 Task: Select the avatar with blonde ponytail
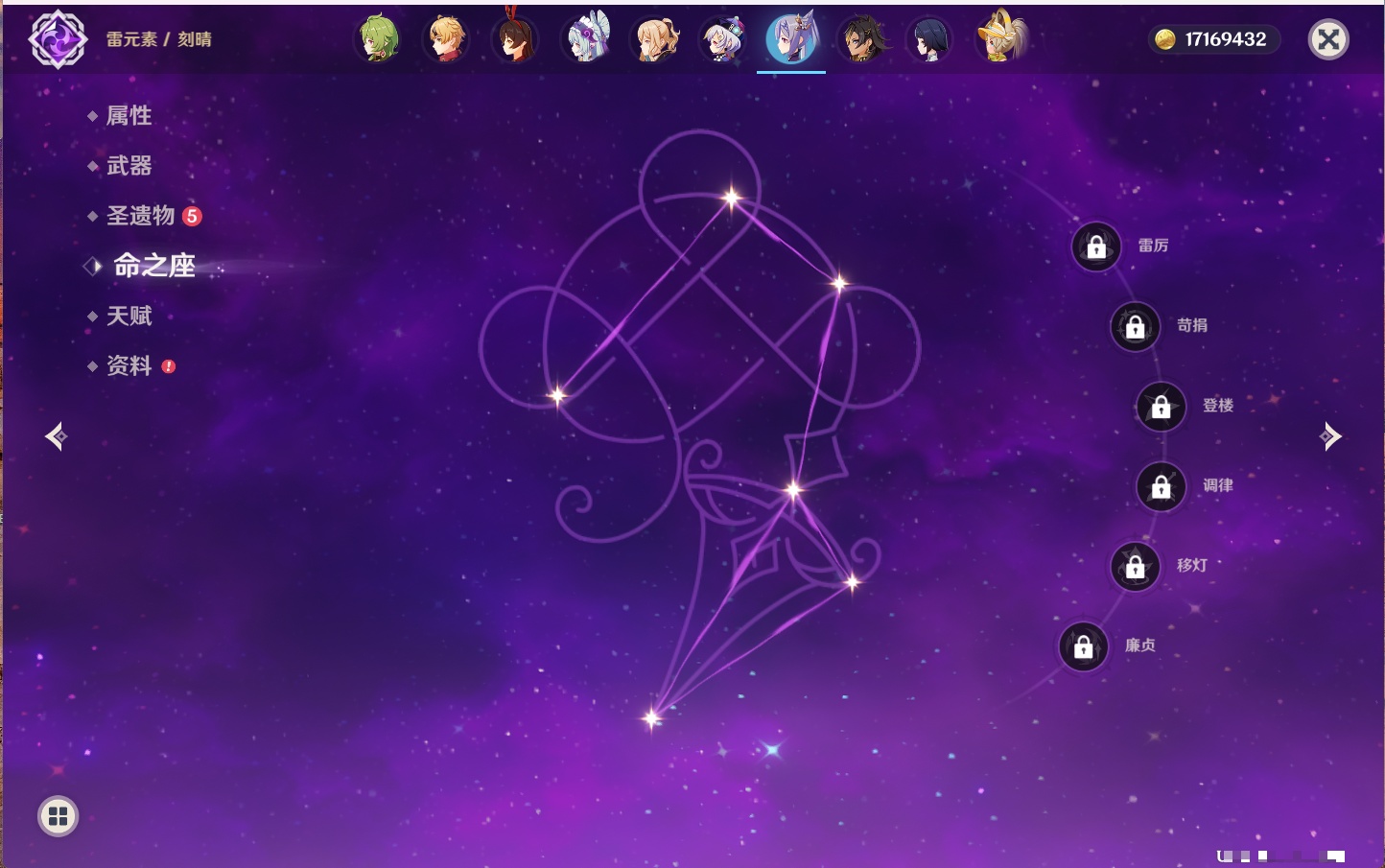pyautogui.click(x=655, y=40)
